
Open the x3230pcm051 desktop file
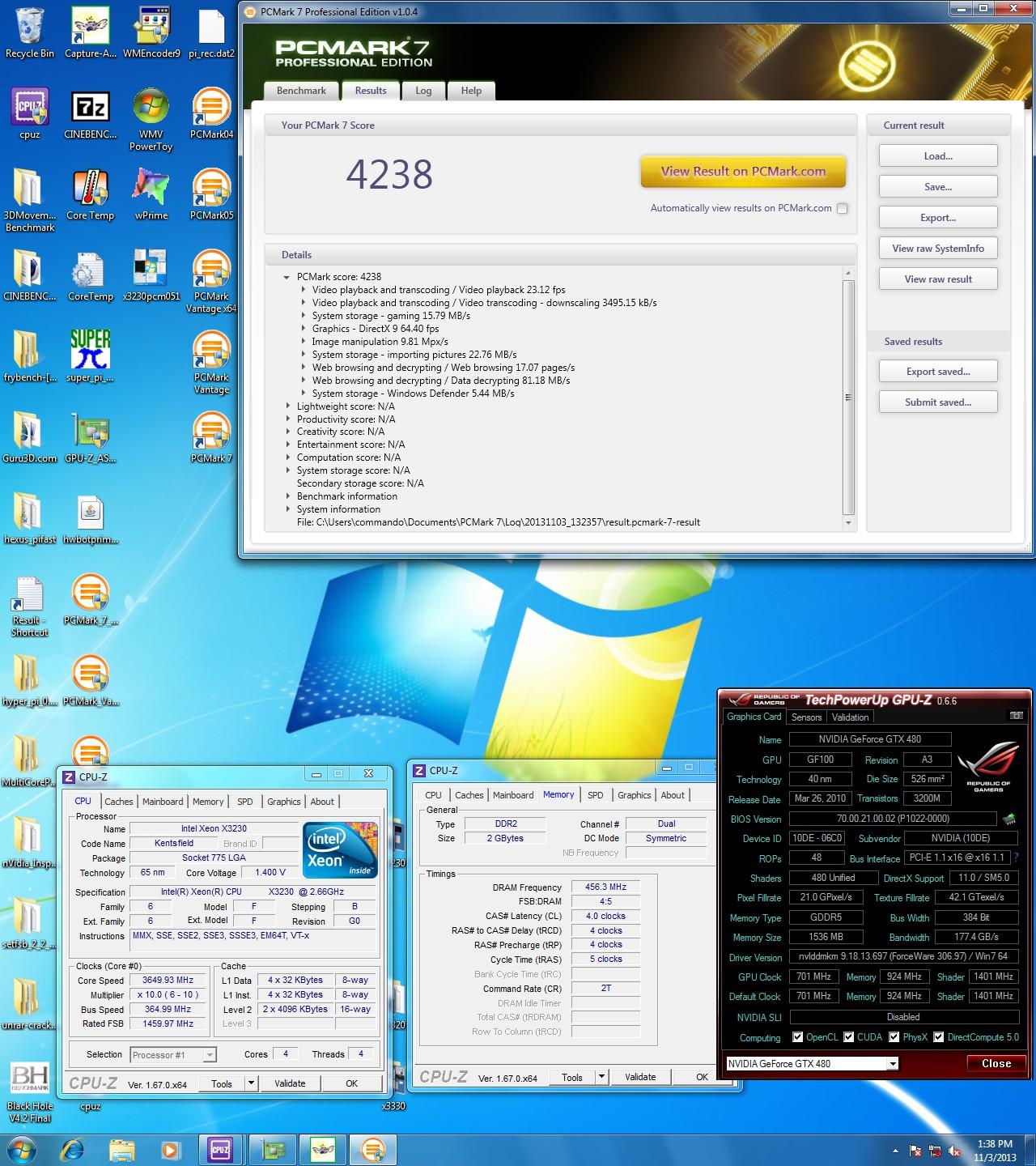(x=151, y=275)
